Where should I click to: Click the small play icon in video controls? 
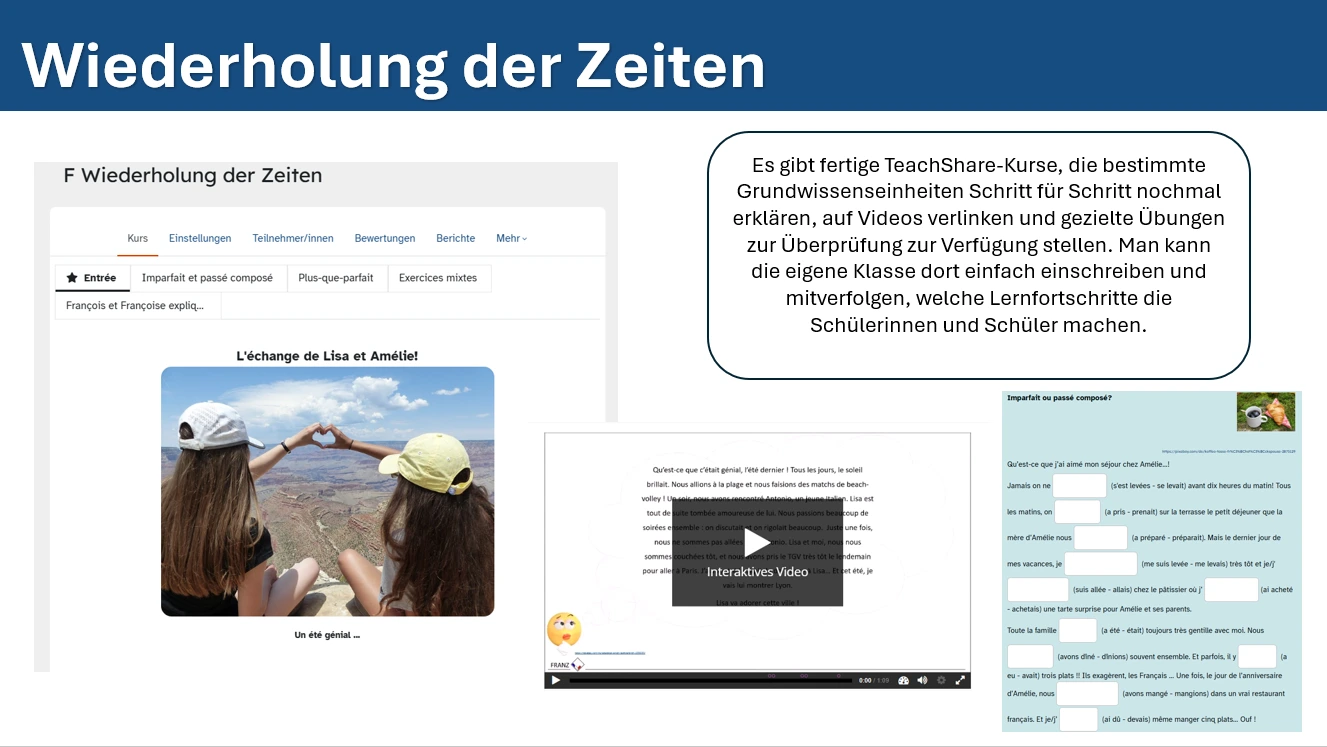(x=556, y=680)
